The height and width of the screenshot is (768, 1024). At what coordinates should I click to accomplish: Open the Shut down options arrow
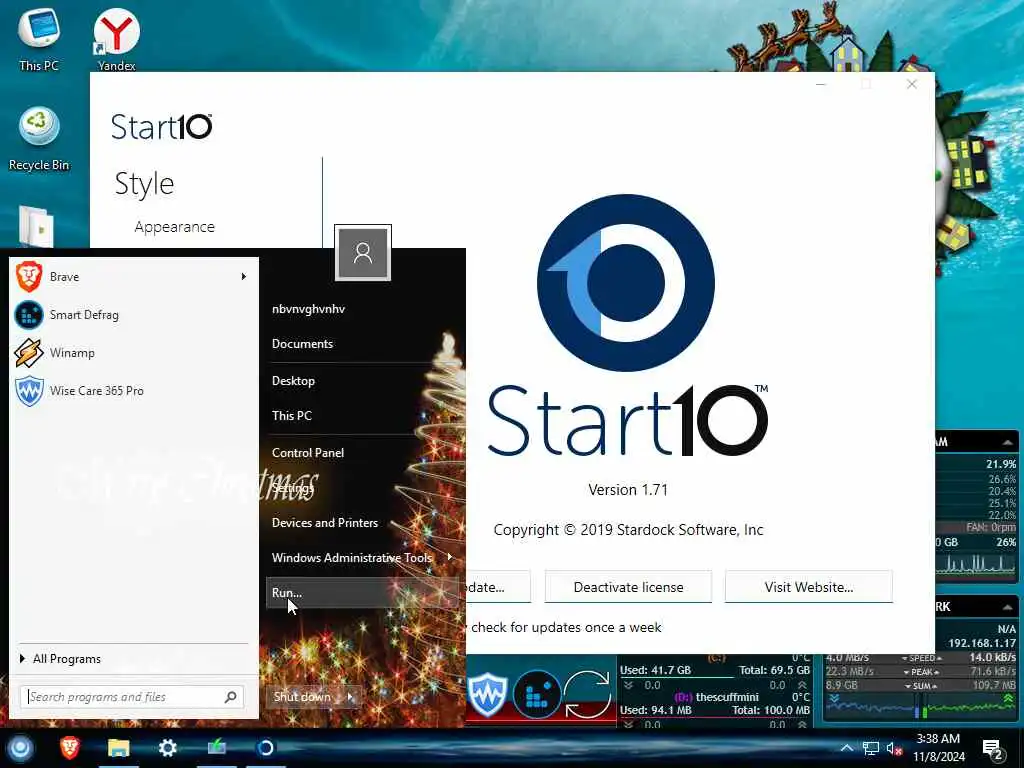coord(351,697)
